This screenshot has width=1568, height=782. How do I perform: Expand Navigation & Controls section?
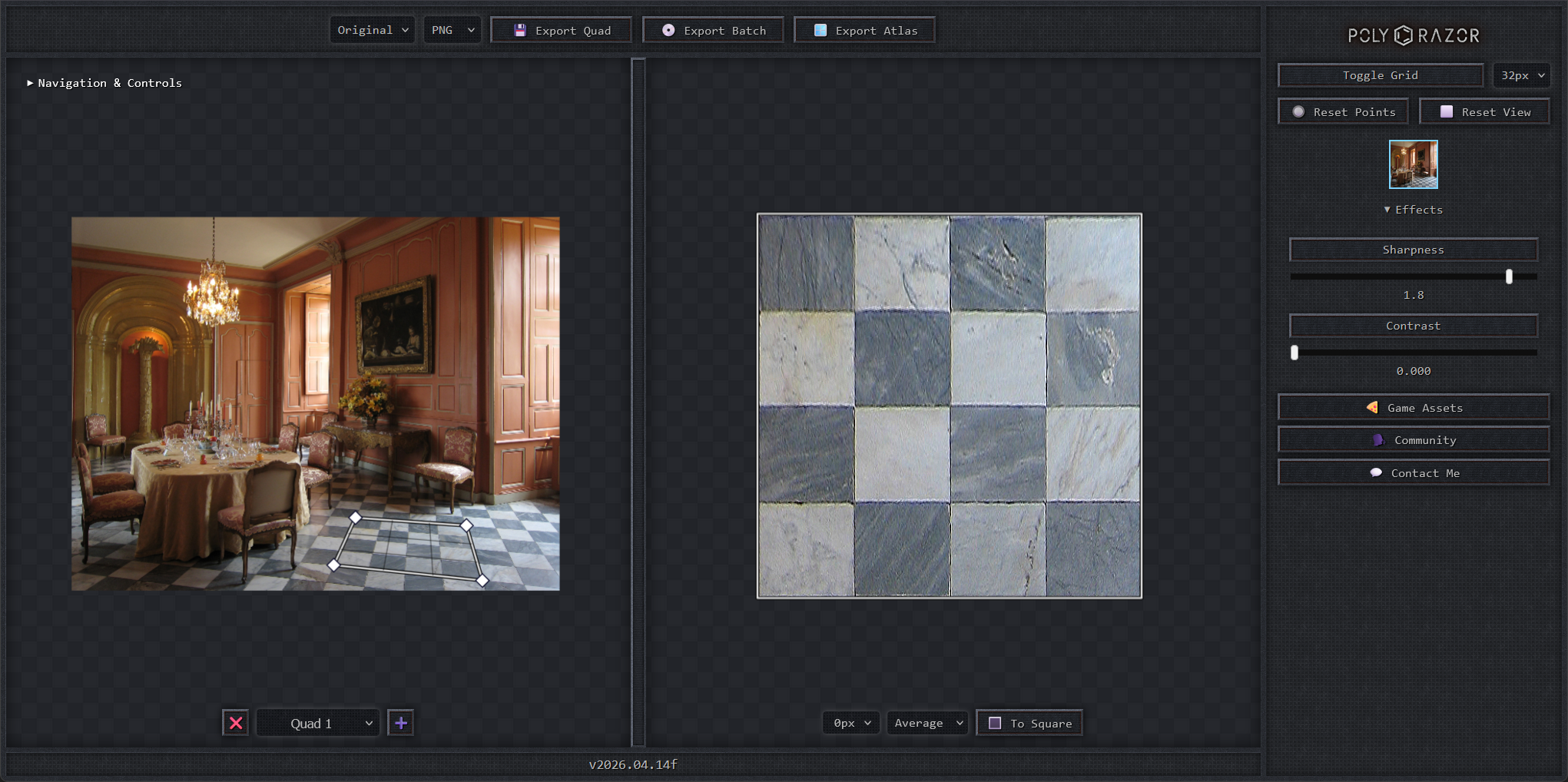[x=104, y=83]
